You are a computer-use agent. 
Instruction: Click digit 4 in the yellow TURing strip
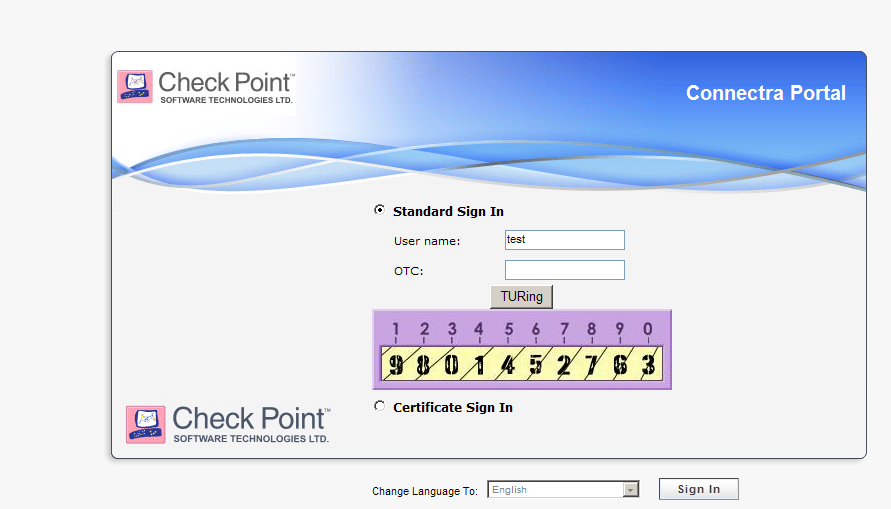[508, 365]
